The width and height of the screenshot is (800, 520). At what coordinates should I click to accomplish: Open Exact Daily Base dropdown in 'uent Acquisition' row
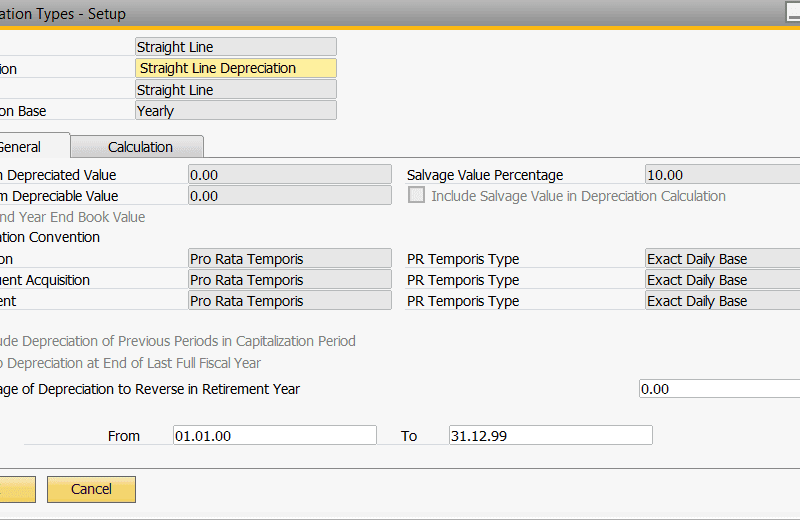click(x=722, y=280)
